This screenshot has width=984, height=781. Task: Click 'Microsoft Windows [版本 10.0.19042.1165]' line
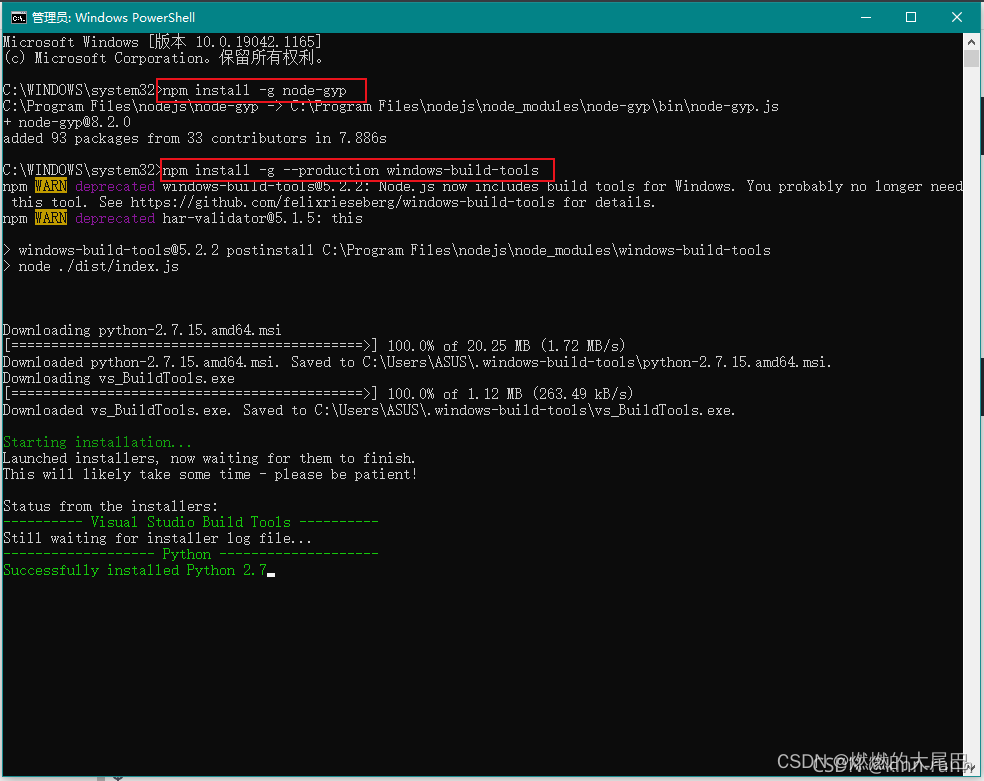tap(162, 42)
